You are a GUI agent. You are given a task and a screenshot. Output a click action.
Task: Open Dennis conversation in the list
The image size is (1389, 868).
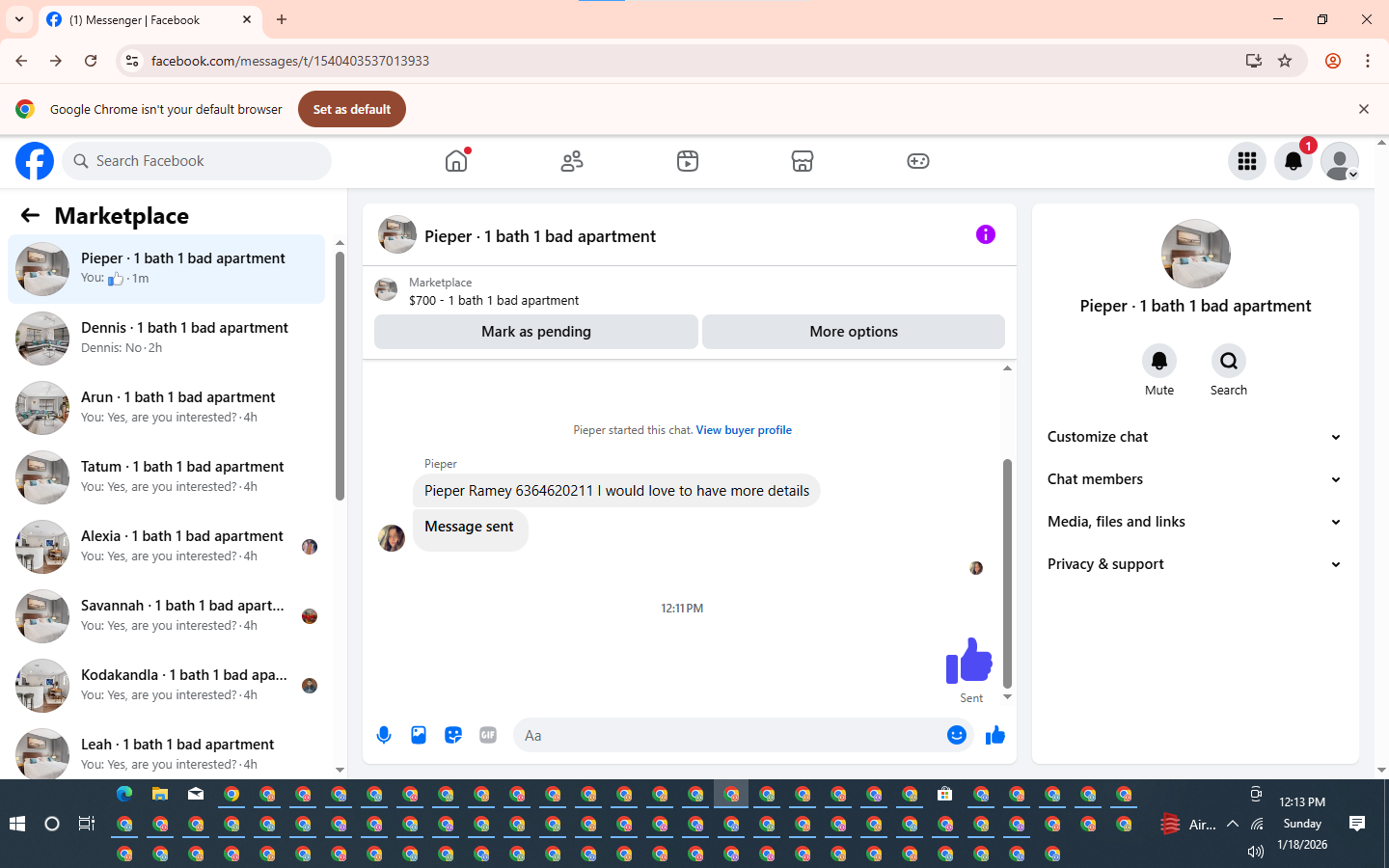pos(167,339)
